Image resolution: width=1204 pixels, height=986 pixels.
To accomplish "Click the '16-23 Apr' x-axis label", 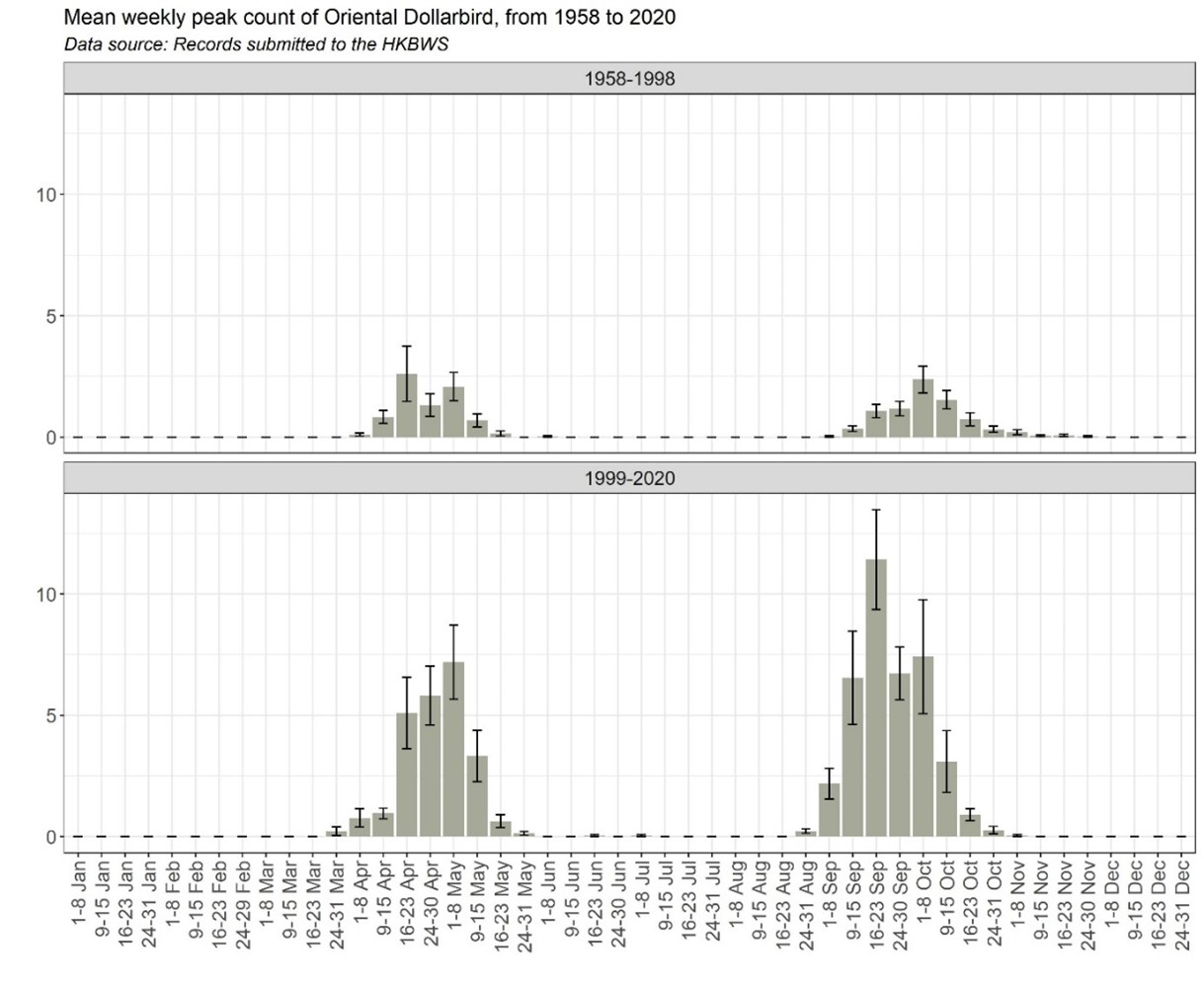I will (x=407, y=899).
